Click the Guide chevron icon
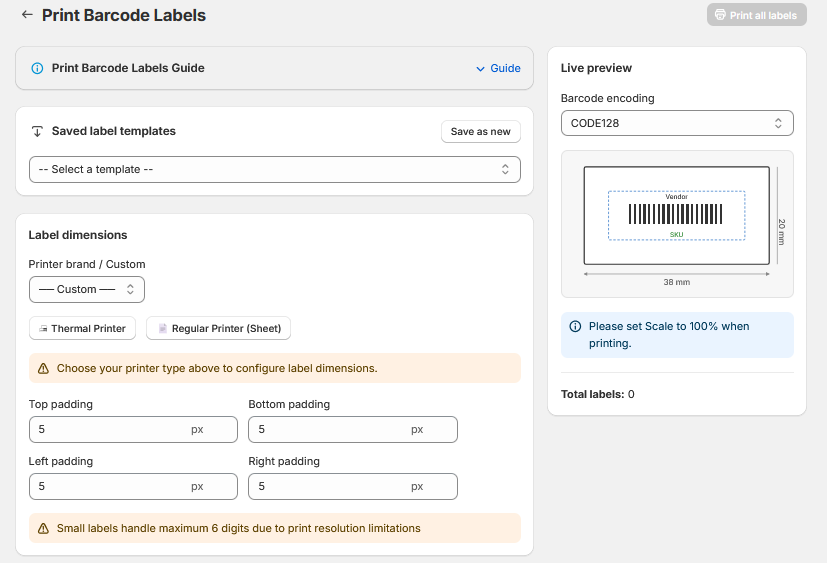The height and width of the screenshot is (563, 827). [x=480, y=69]
